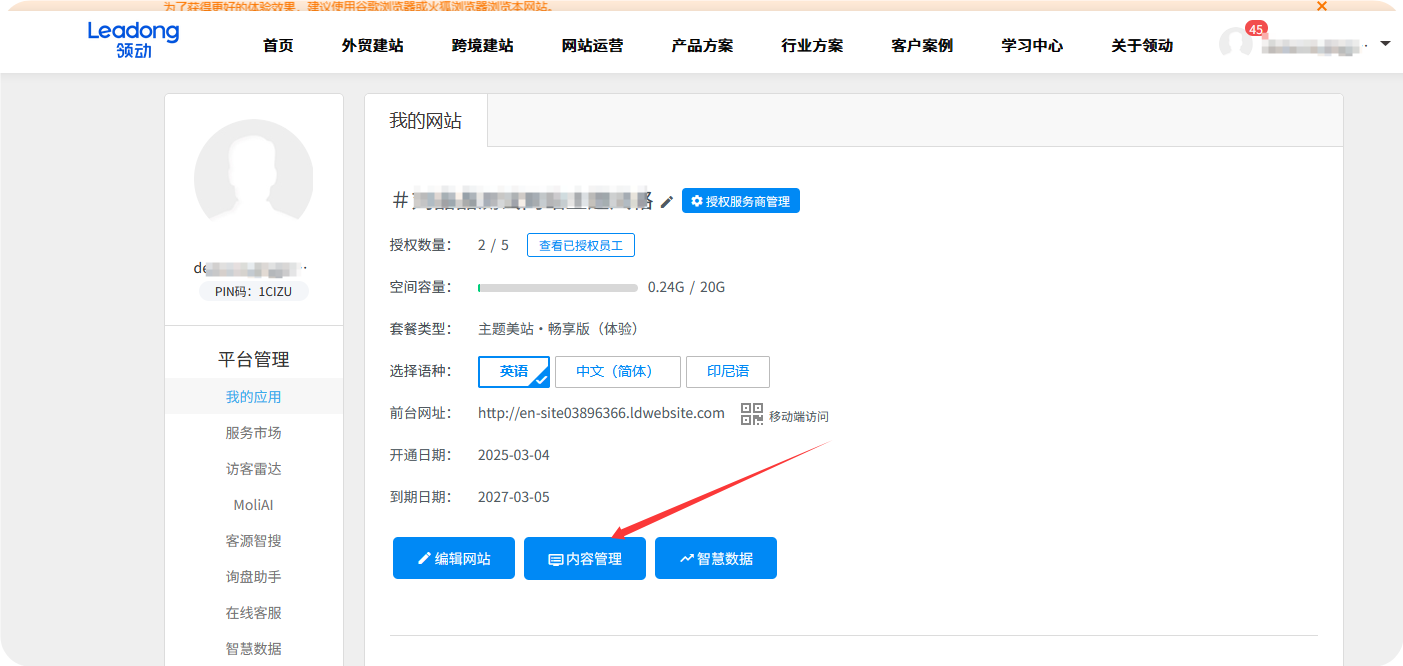
Task: Click the 2025-03-04 activation date
Action: (x=514, y=455)
